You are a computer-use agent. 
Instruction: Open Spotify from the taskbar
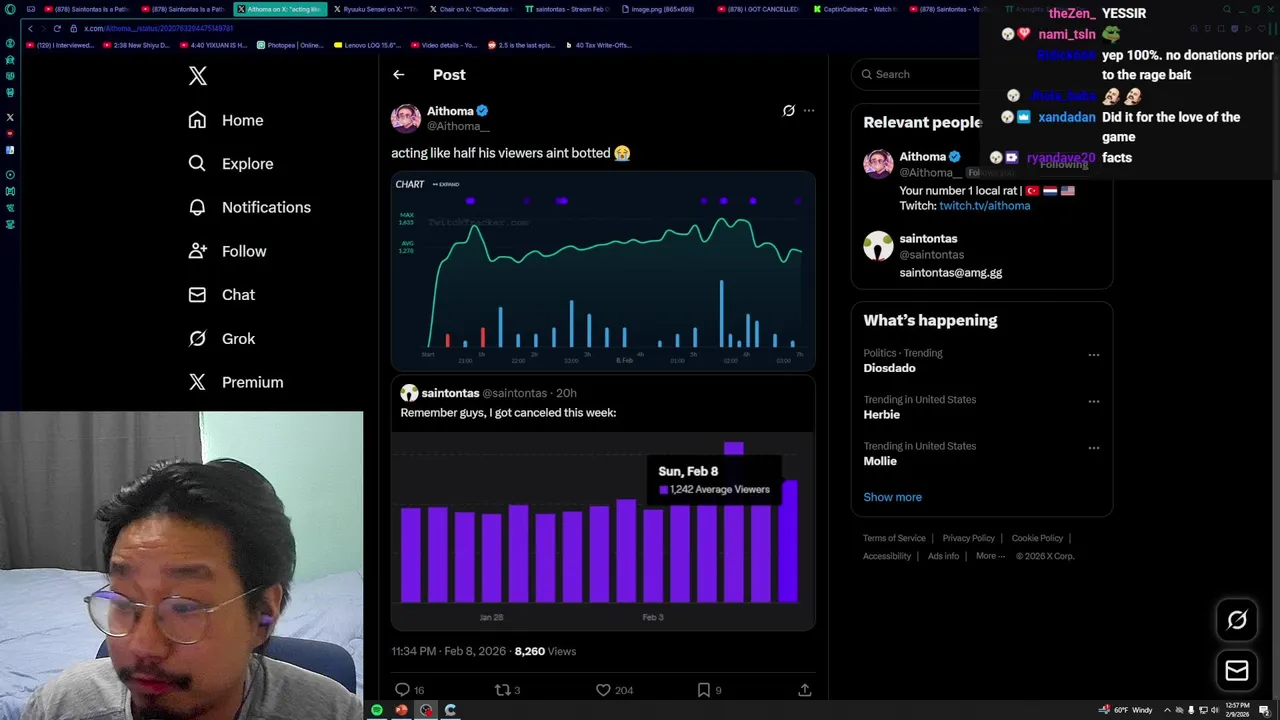(377, 710)
